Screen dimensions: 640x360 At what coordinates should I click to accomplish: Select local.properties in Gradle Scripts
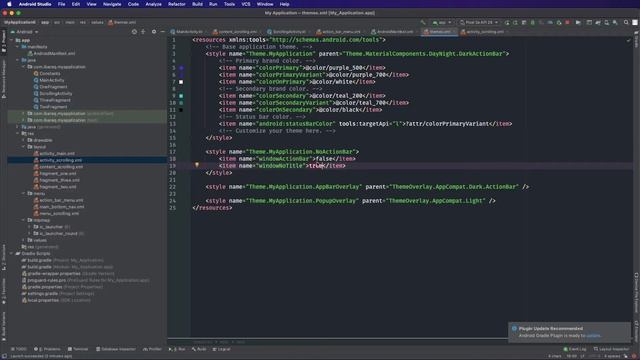(x=56, y=300)
